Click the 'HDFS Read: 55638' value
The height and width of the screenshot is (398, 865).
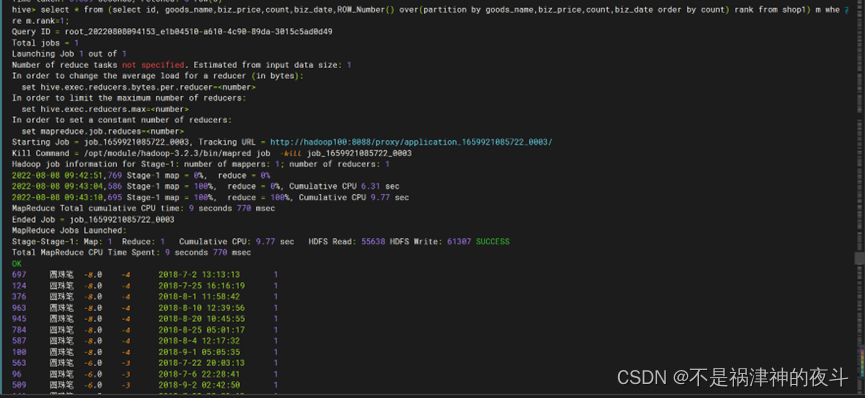point(347,242)
